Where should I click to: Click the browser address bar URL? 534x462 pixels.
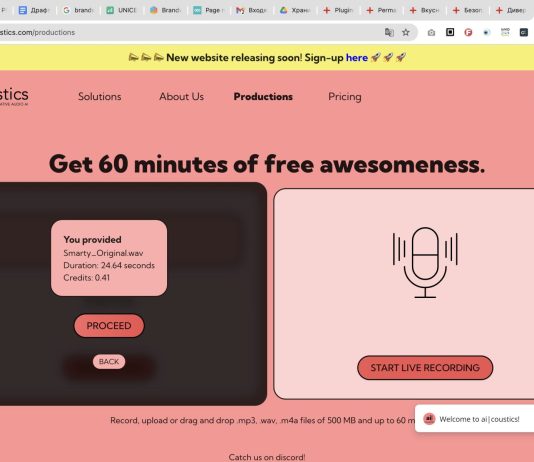click(x=37, y=32)
